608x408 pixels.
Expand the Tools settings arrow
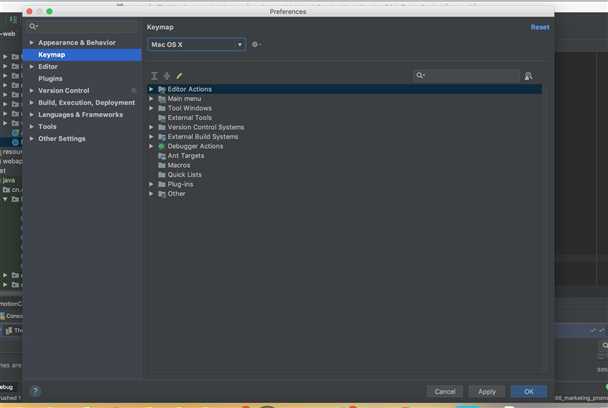click(x=31, y=127)
